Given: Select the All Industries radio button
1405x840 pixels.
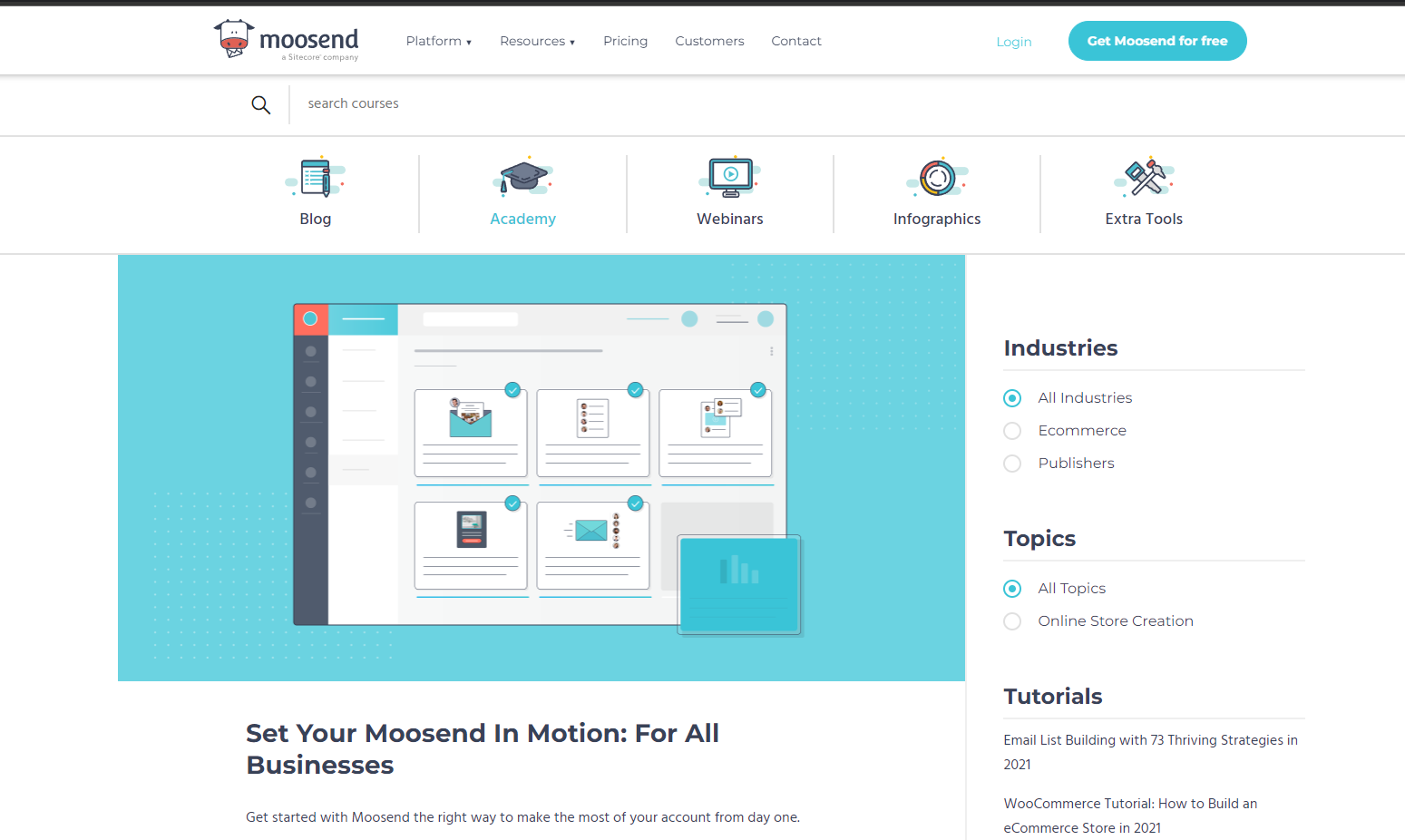Looking at the screenshot, I should pyautogui.click(x=1012, y=398).
